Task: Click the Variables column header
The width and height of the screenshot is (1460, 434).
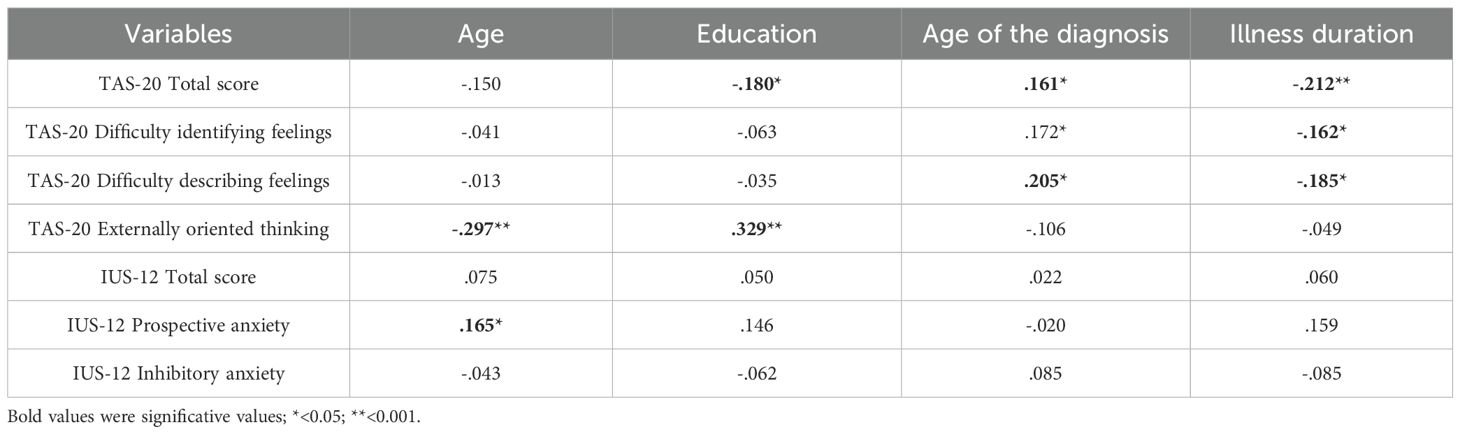Action: coord(178,34)
